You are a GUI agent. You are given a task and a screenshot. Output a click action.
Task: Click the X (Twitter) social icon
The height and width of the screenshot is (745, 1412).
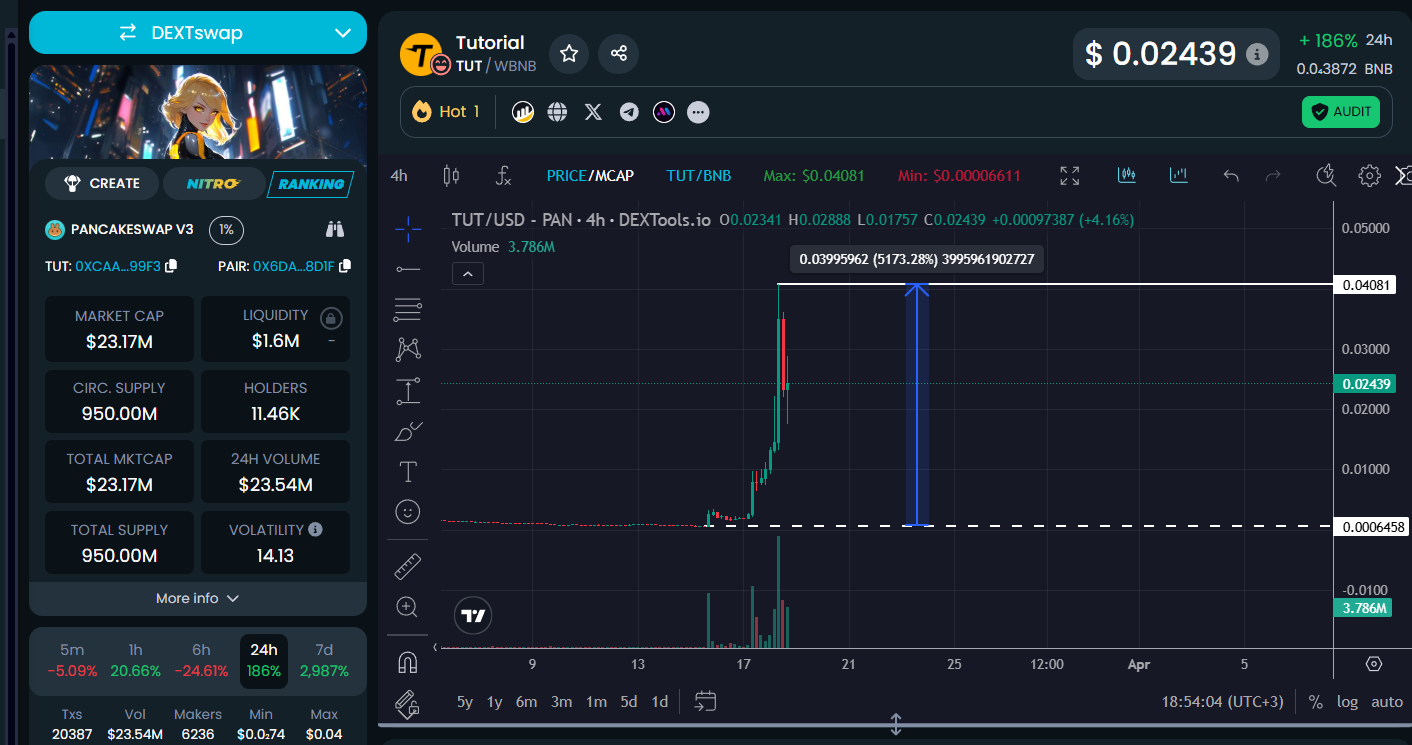593,112
